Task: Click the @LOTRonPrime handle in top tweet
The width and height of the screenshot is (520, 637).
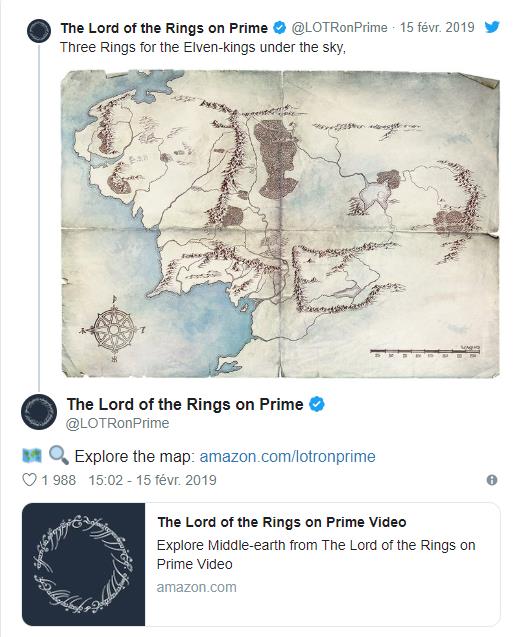Action: pyautogui.click(x=339, y=28)
